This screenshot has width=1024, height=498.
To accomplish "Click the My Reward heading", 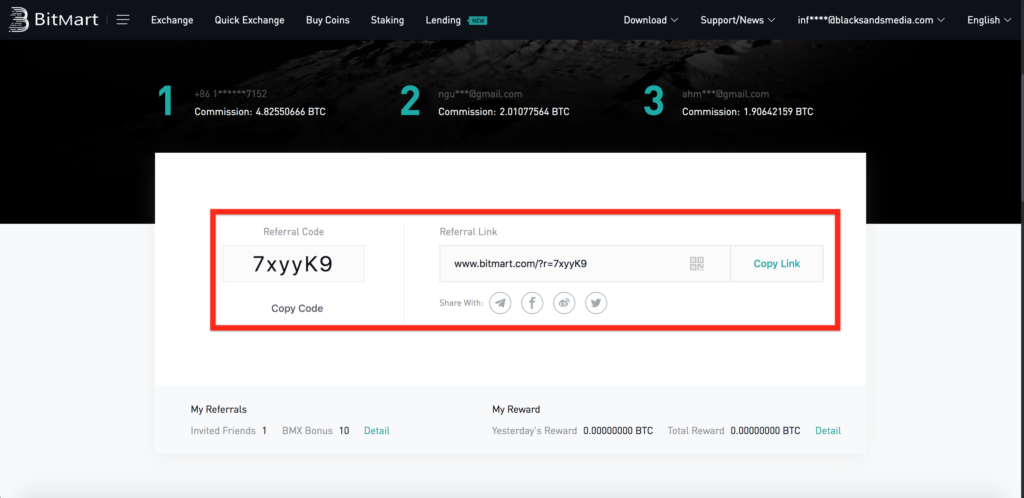I will (516, 409).
